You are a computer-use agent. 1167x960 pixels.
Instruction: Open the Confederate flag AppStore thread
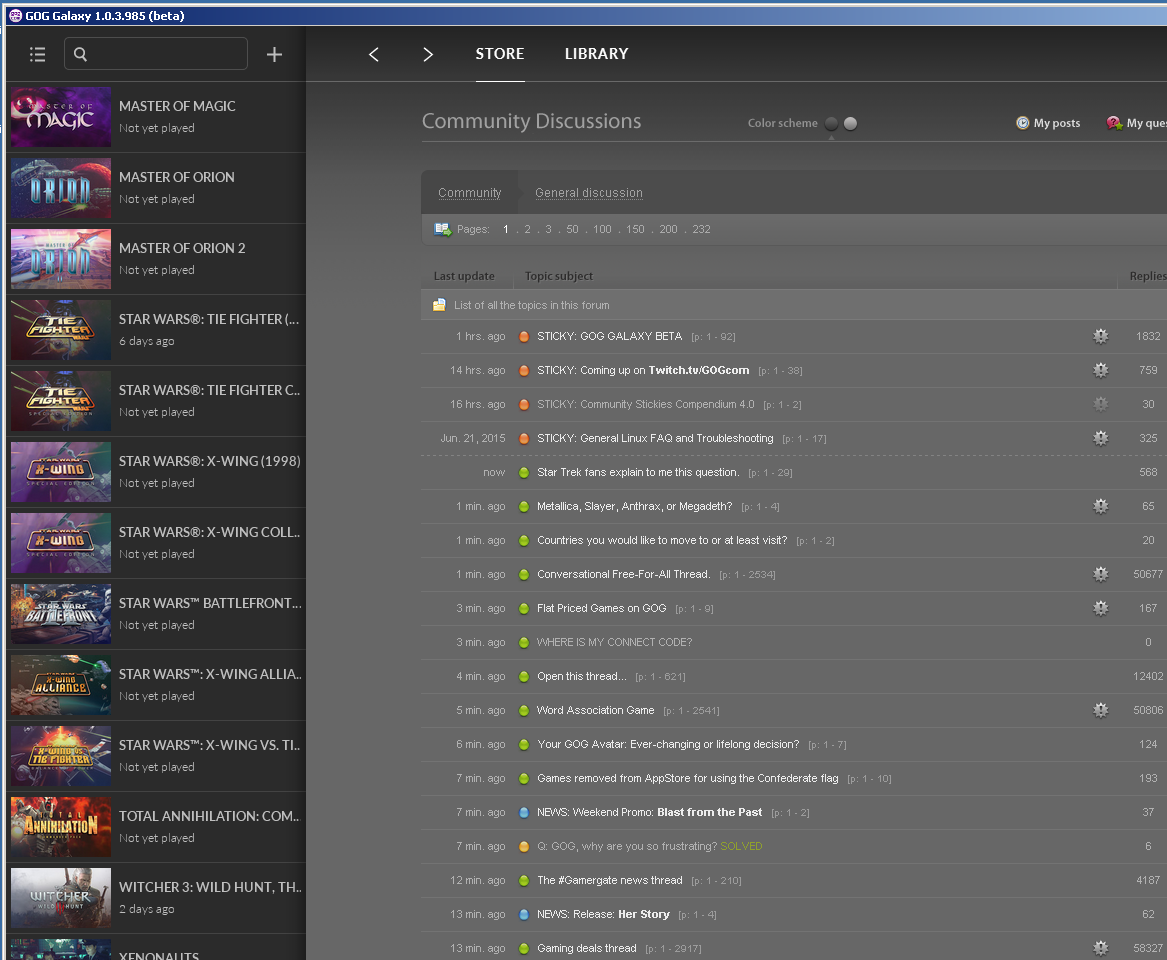(x=688, y=778)
